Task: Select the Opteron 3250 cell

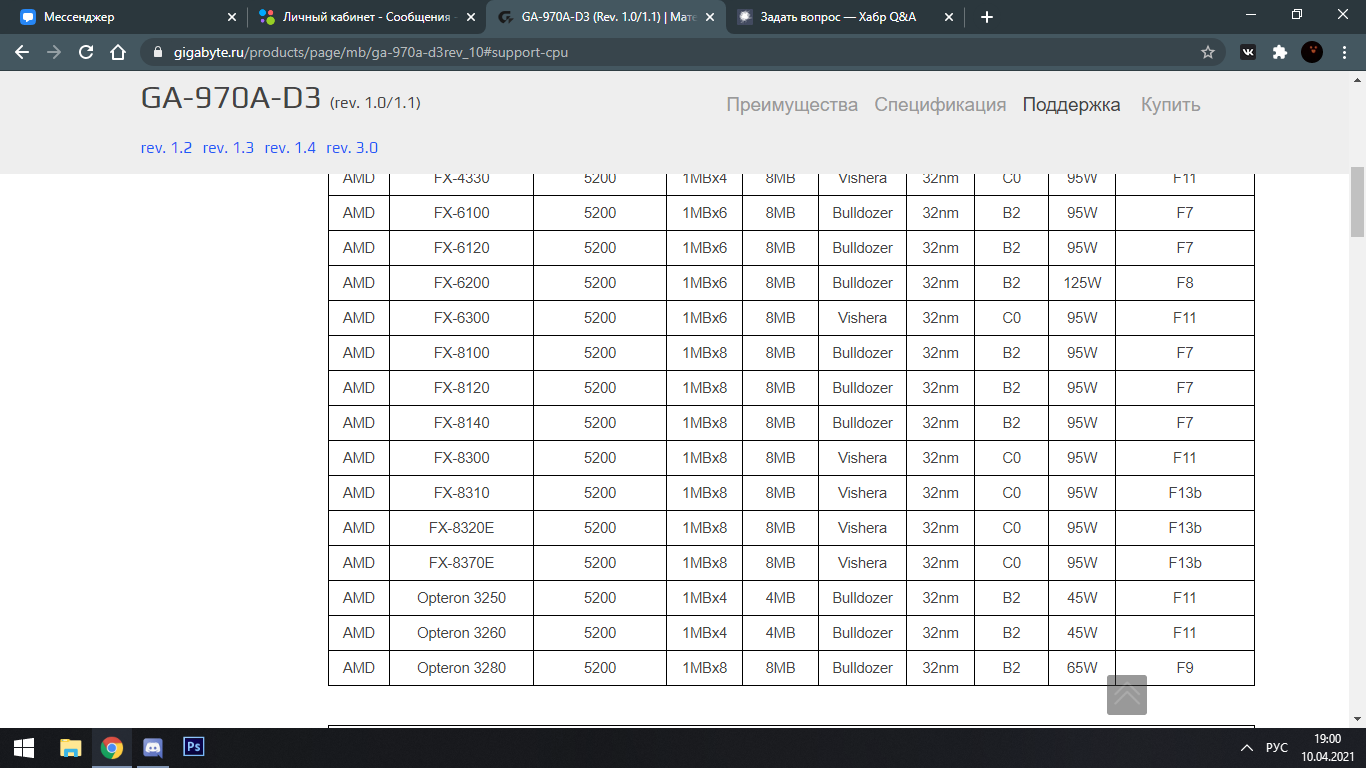Action: click(461, 598)
